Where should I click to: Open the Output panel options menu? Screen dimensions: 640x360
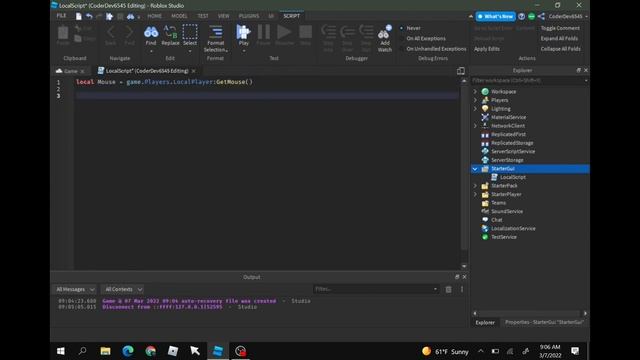coord(462,289)
